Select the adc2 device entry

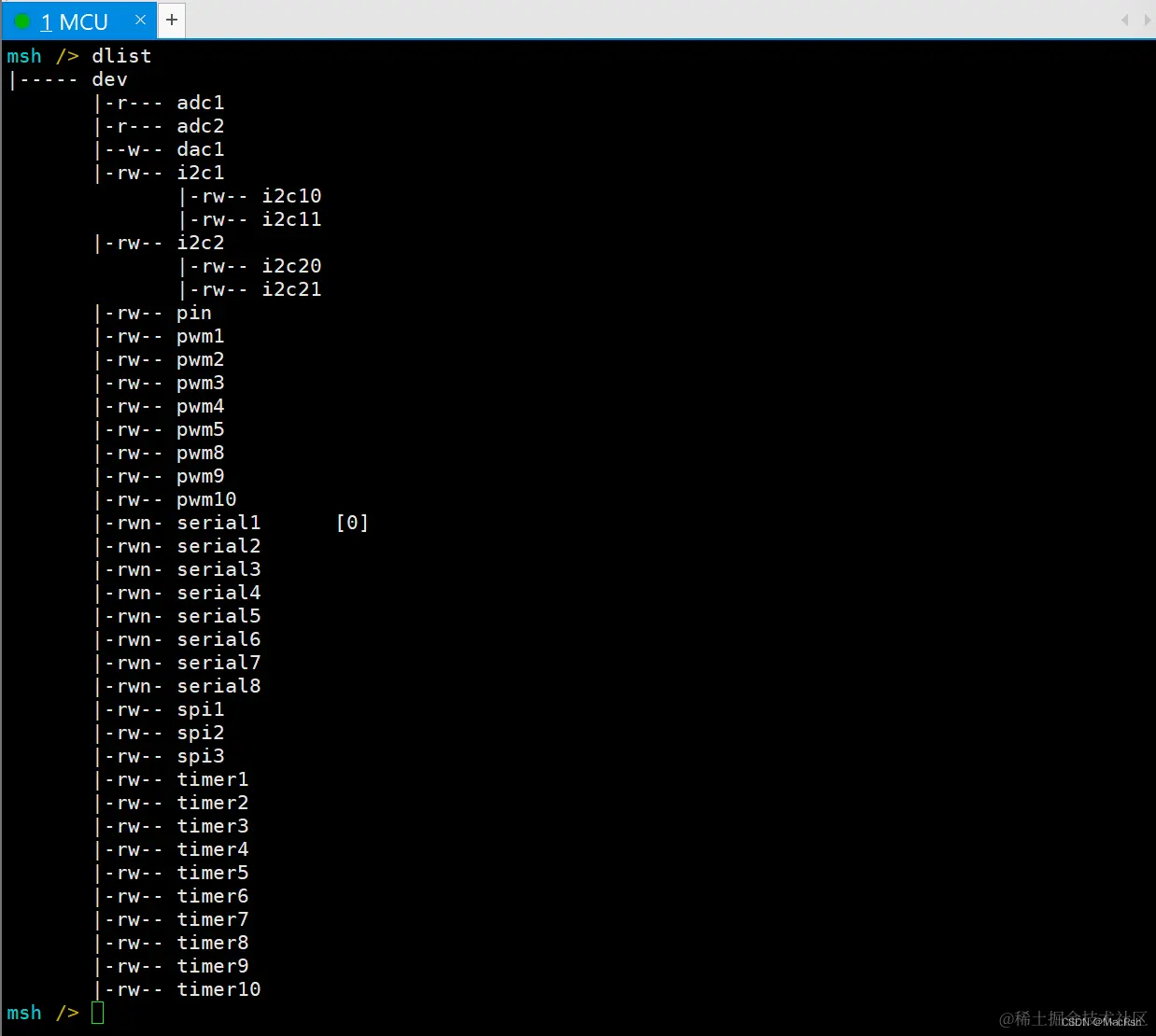tap(201, 126)
